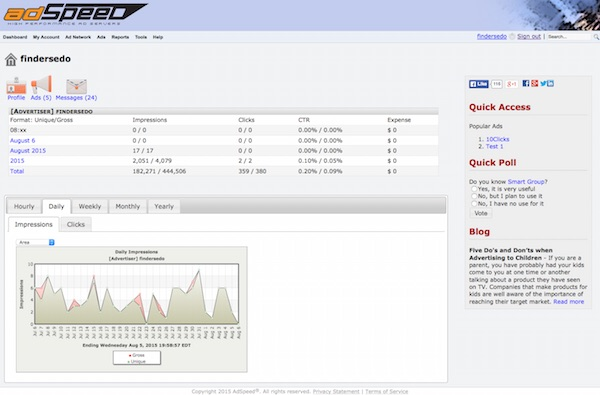Open the Ads (5) link
Viewport: 600px width, 395px height.
(41, 98)
